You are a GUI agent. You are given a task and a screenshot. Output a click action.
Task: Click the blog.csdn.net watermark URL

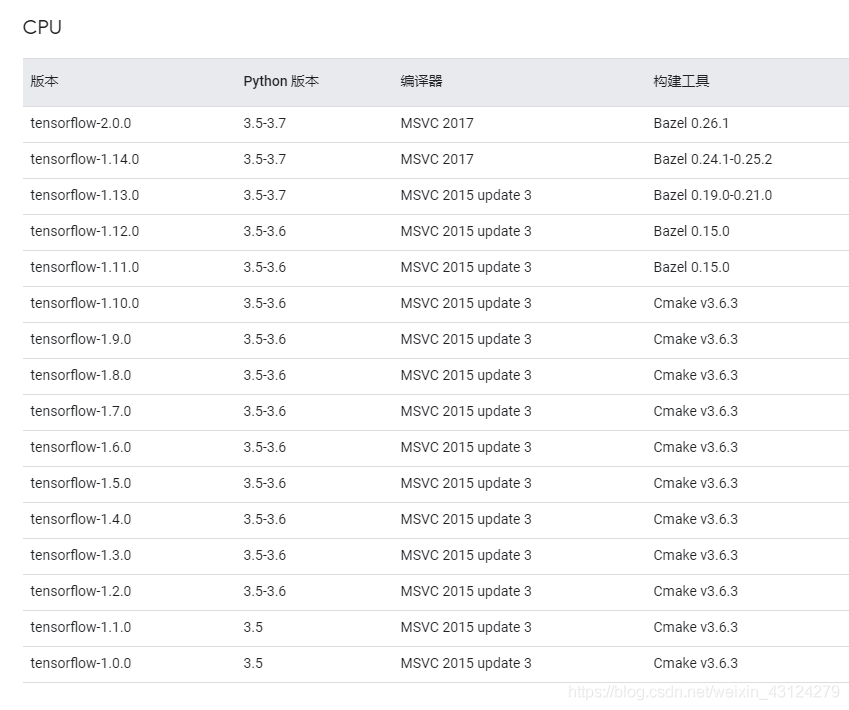tap(703, 692)
